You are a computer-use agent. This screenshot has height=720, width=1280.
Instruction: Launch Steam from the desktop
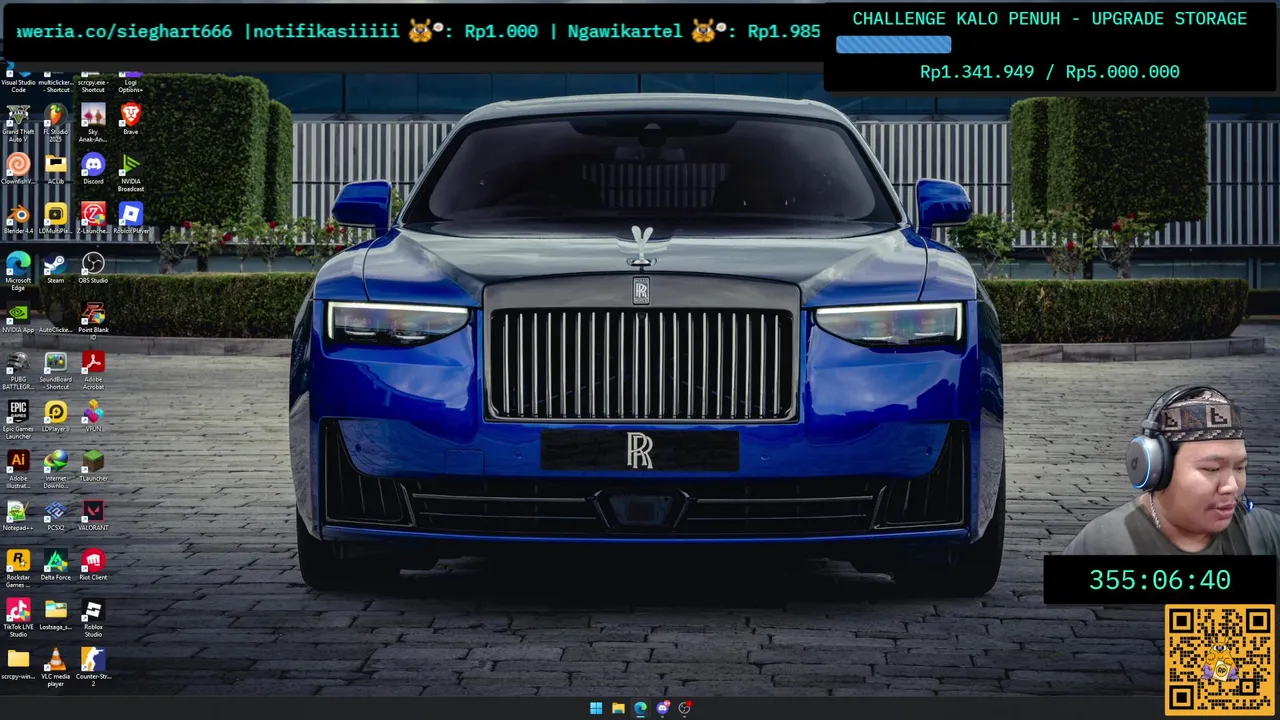[55, 267]
